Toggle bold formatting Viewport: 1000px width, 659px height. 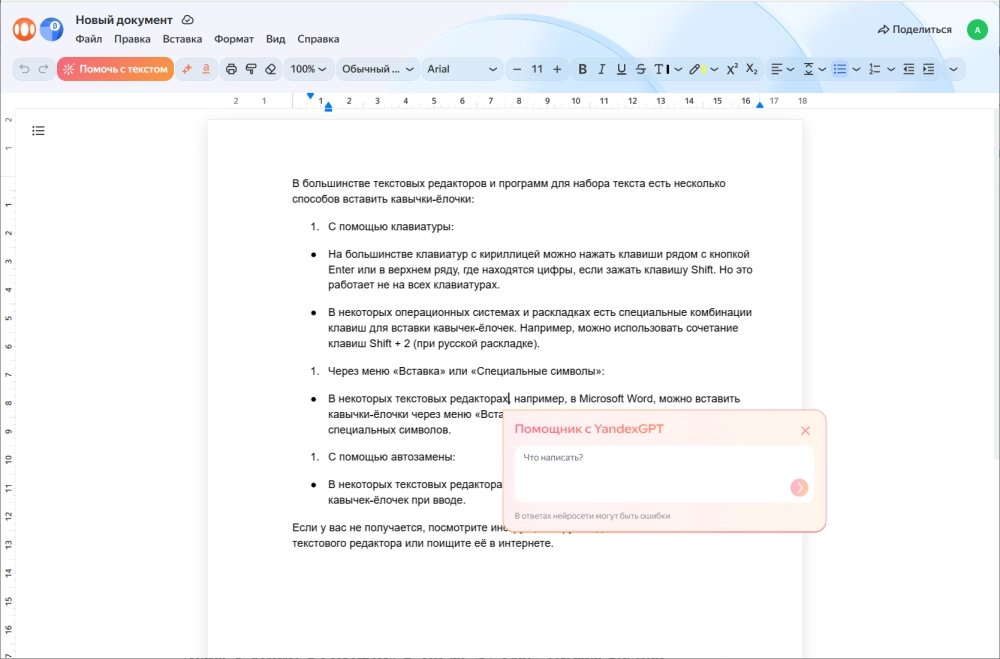click(582, 69)
